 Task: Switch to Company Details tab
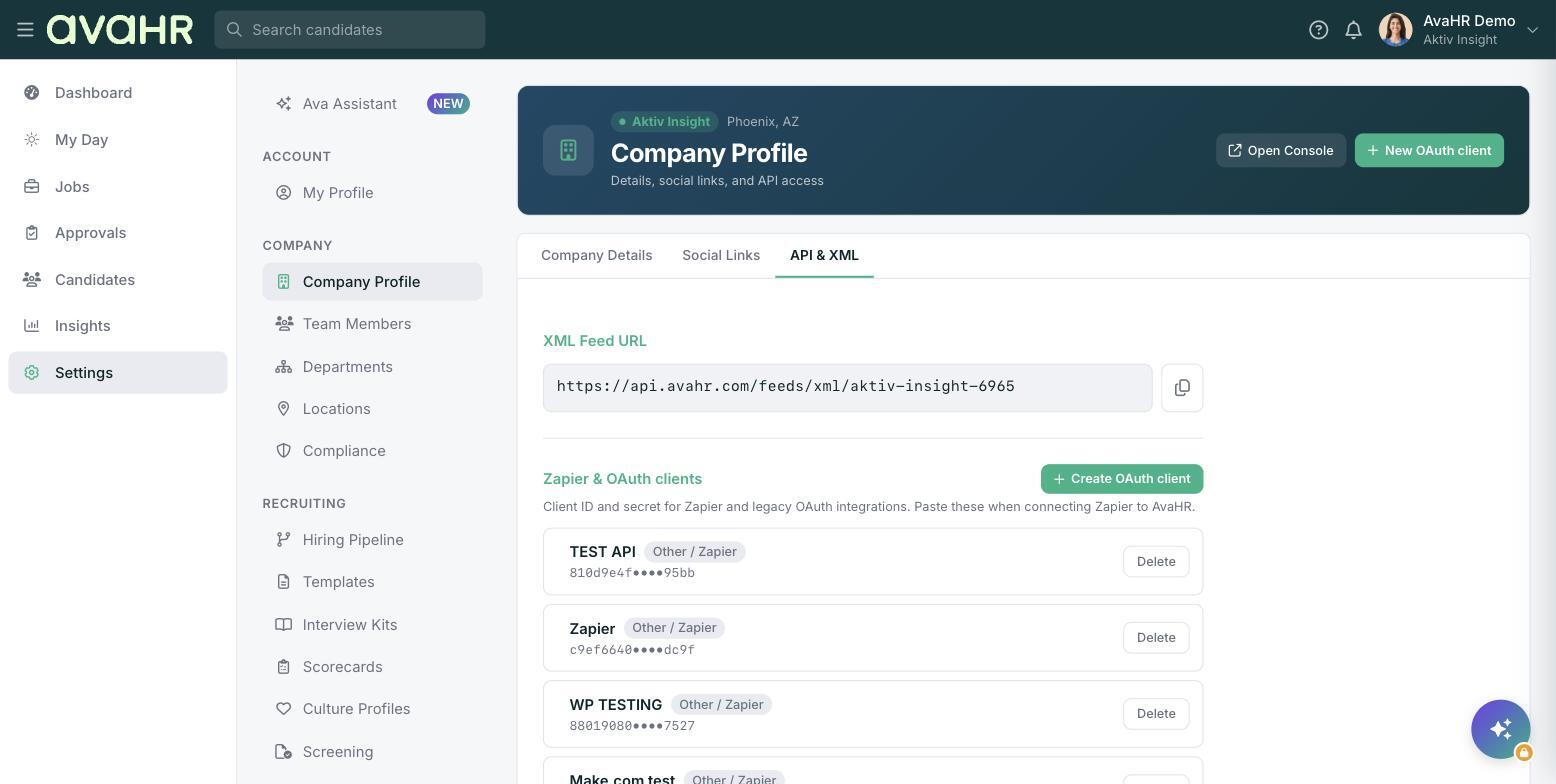(x=596, y=256)
